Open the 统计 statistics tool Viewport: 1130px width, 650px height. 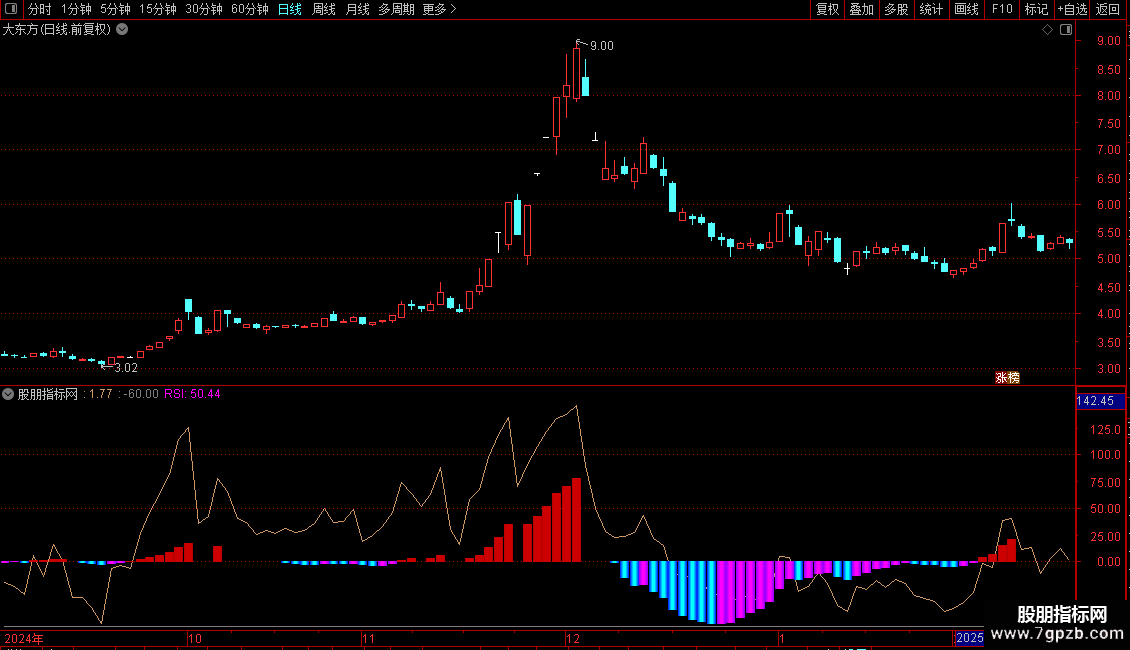[931, 9]
